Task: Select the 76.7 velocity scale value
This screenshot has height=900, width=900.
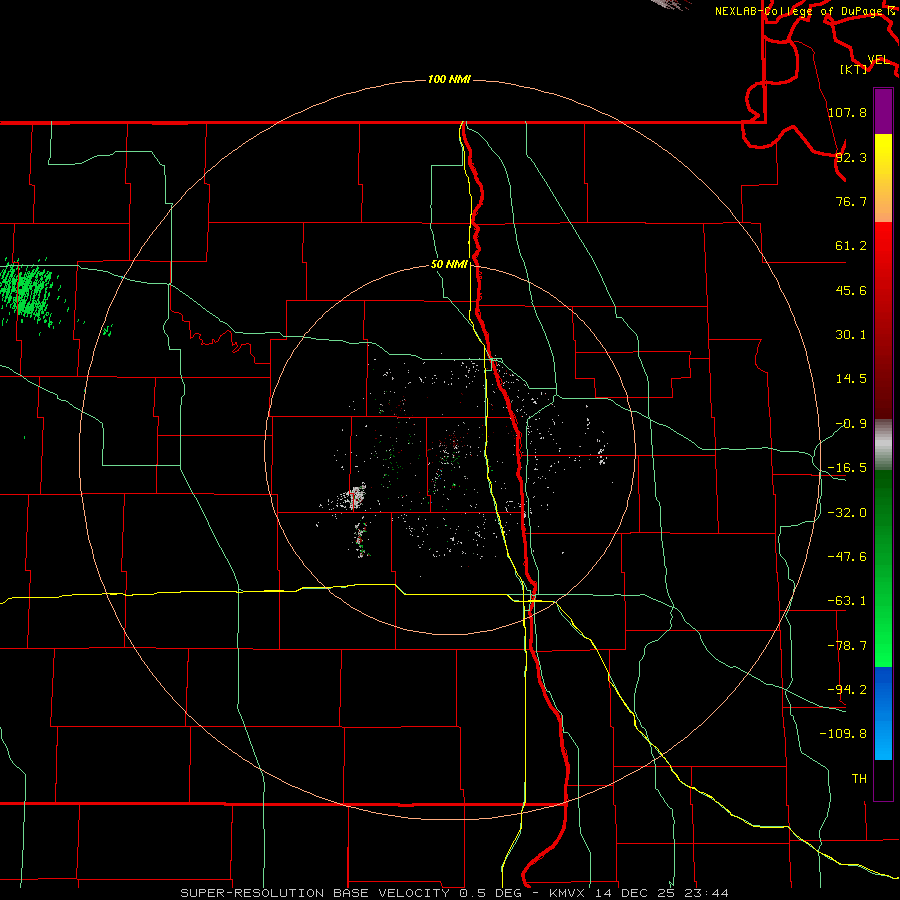Action: point(851,201)
